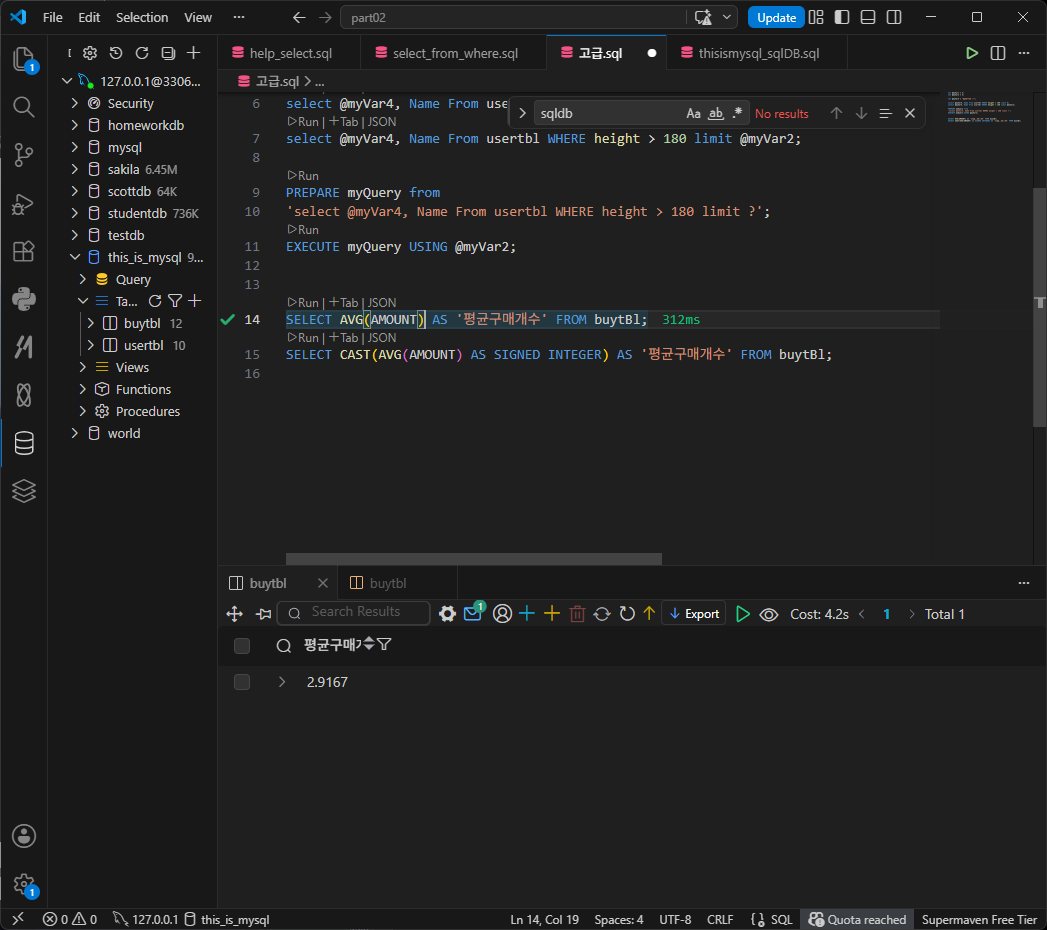Click the Export button in results toolbar
This screenshot has width=1047, height=930.
tap(694, 614)
